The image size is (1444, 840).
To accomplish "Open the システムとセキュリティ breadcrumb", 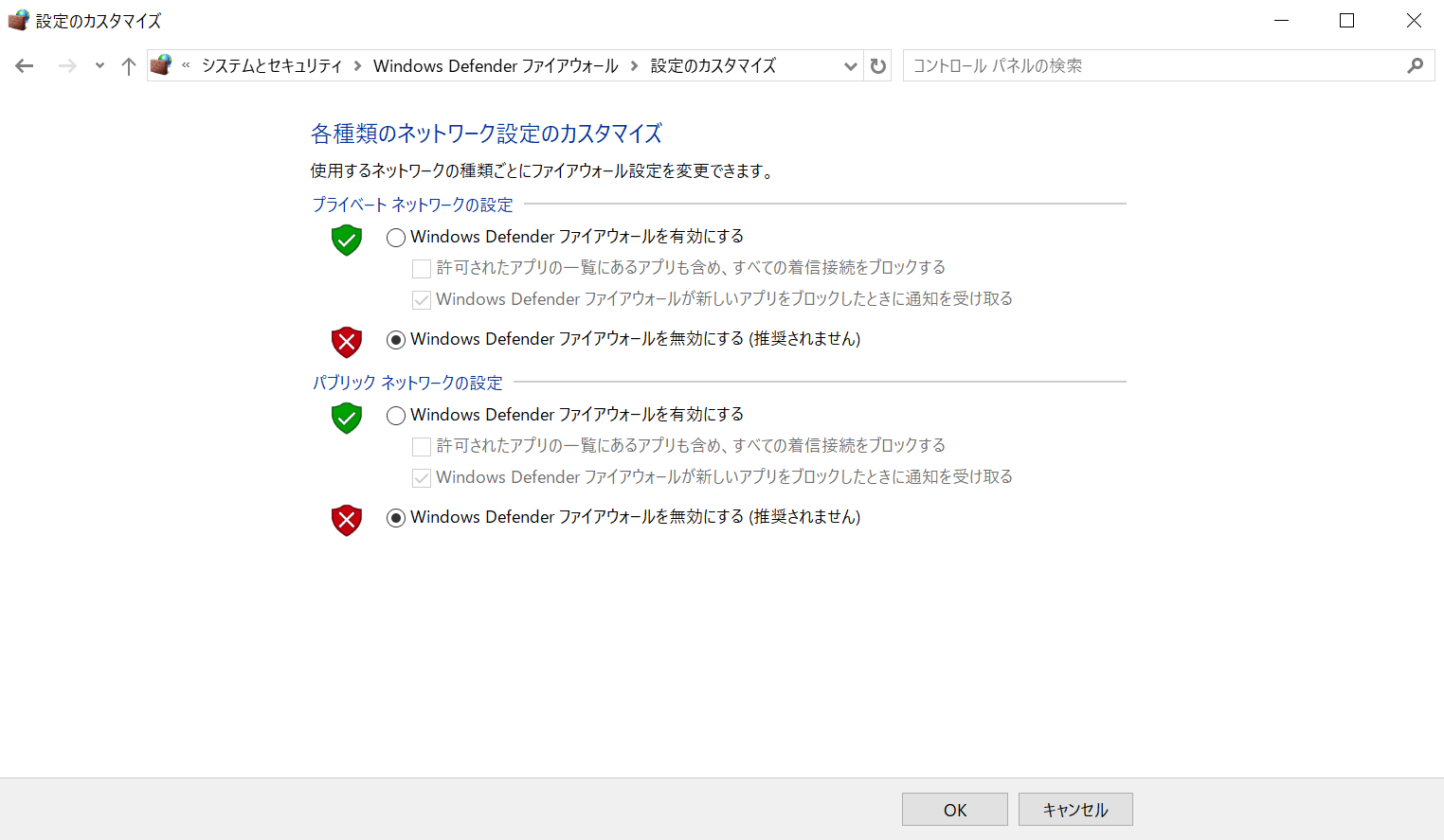I will coord(272,65).
